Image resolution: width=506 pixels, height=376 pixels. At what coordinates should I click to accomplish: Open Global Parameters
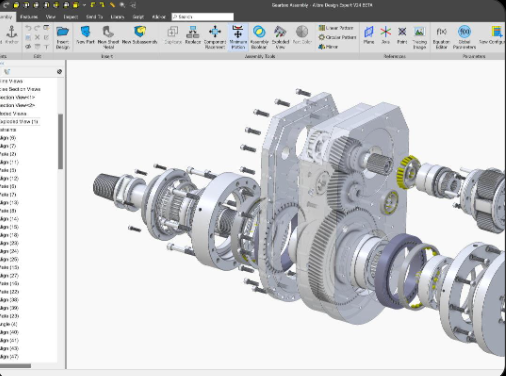point(464,37)
